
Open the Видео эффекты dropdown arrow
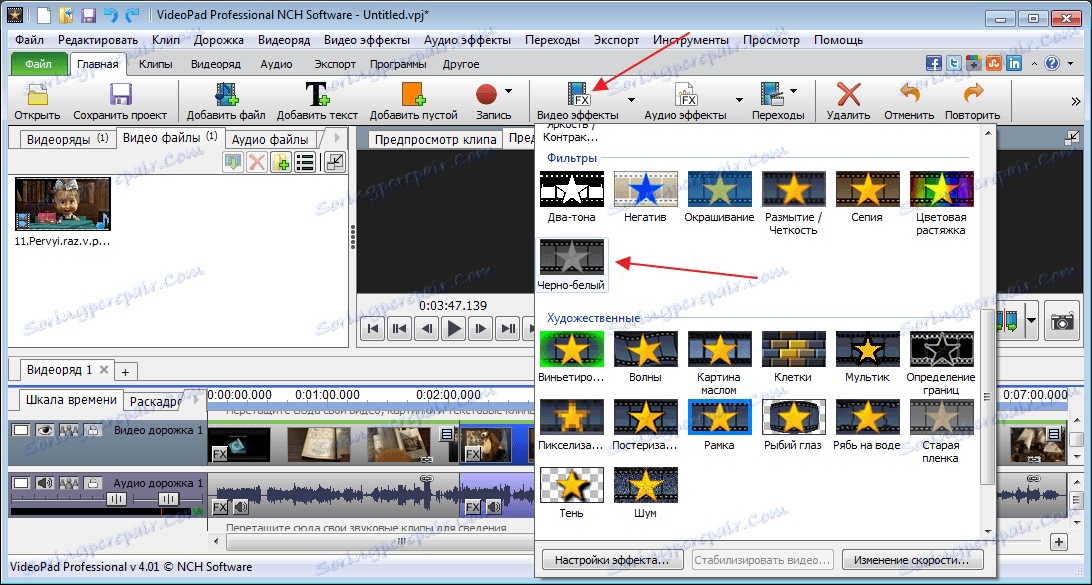[631, 100]
